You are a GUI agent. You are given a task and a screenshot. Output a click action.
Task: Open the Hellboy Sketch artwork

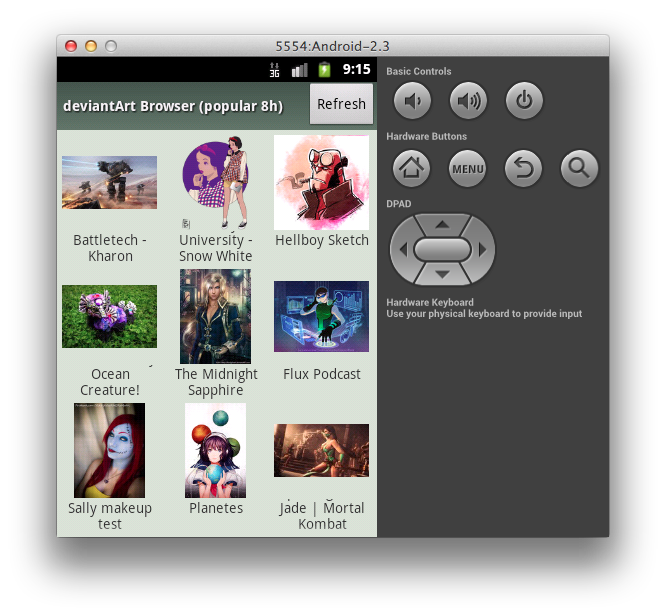(x=321, y=183)
